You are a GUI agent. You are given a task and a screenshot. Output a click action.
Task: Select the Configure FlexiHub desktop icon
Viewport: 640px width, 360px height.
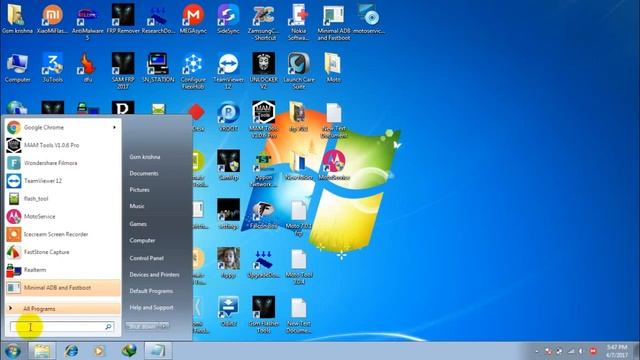coord(193,71)
